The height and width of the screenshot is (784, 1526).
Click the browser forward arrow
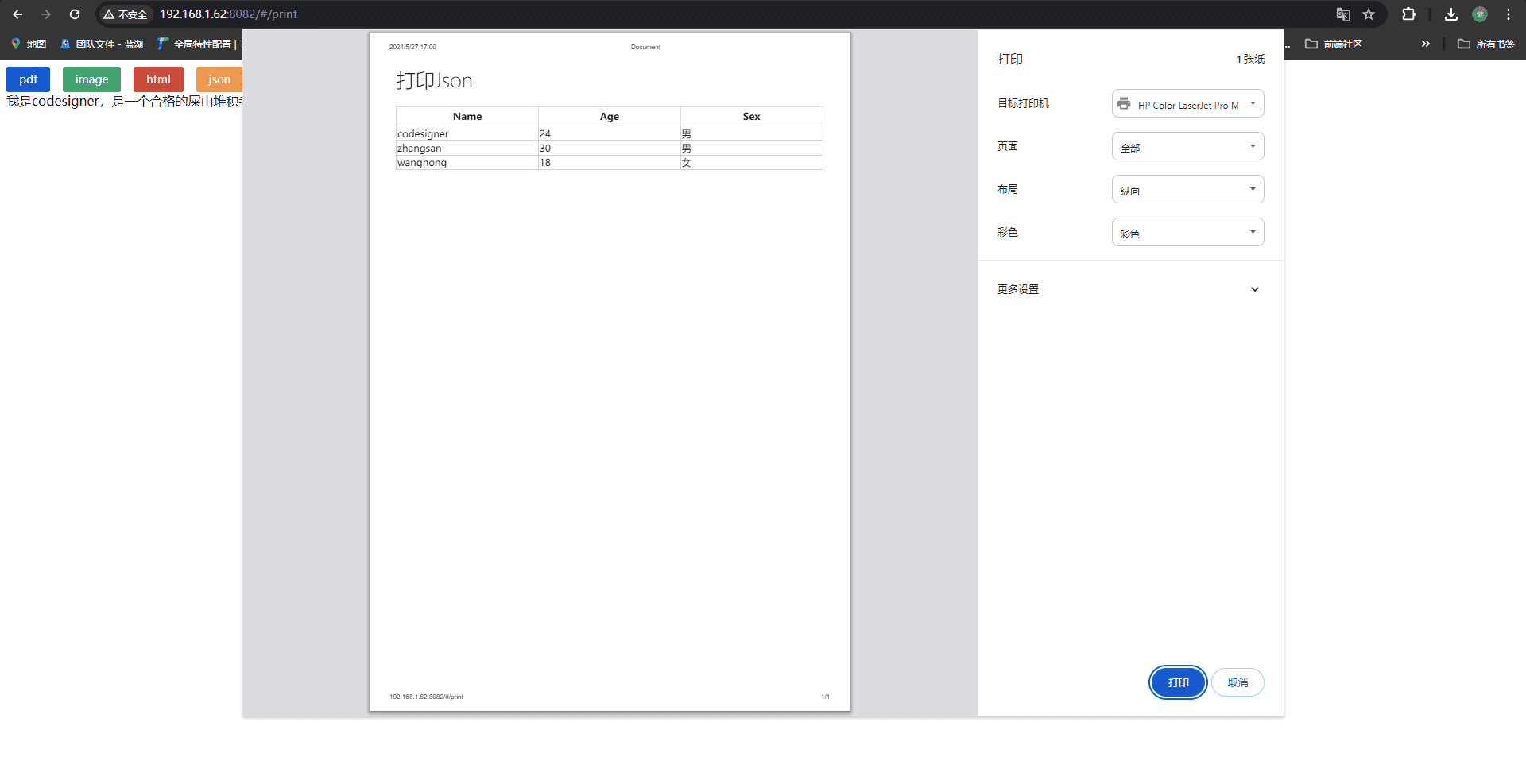coord(46,14)
